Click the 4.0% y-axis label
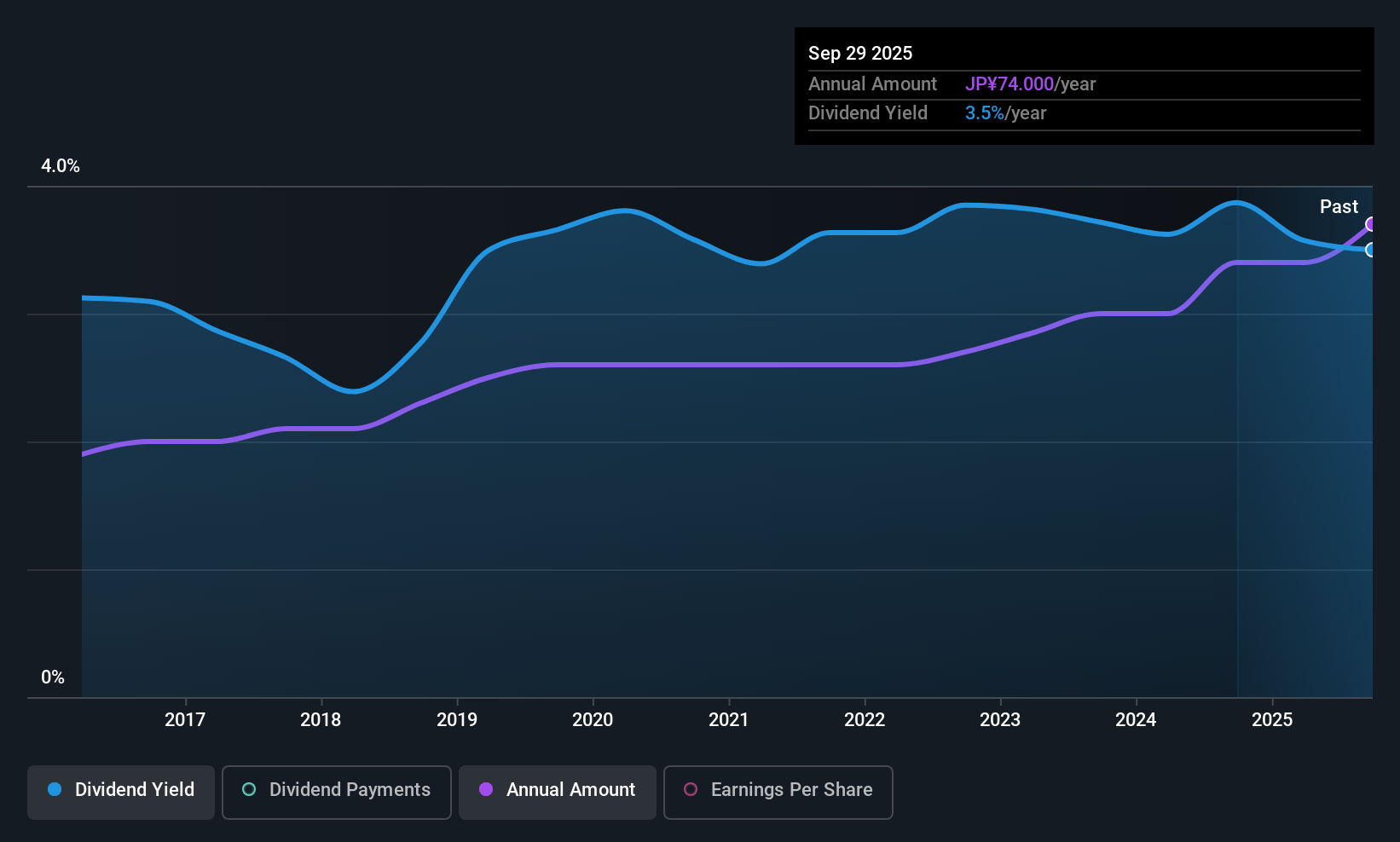The height and width of the screenshot is (842, 1400). click(x=61, y=166)
